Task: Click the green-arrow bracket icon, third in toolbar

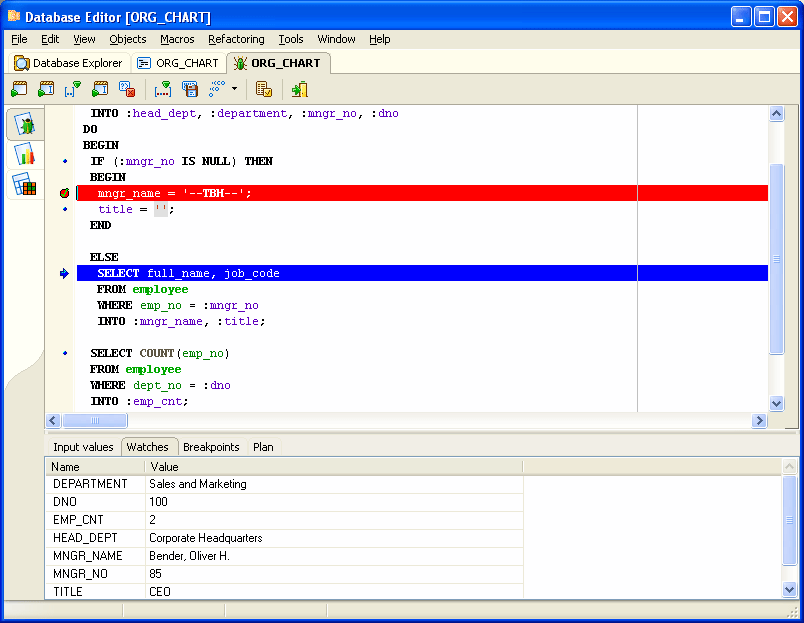Action: (x=73, y=89)
